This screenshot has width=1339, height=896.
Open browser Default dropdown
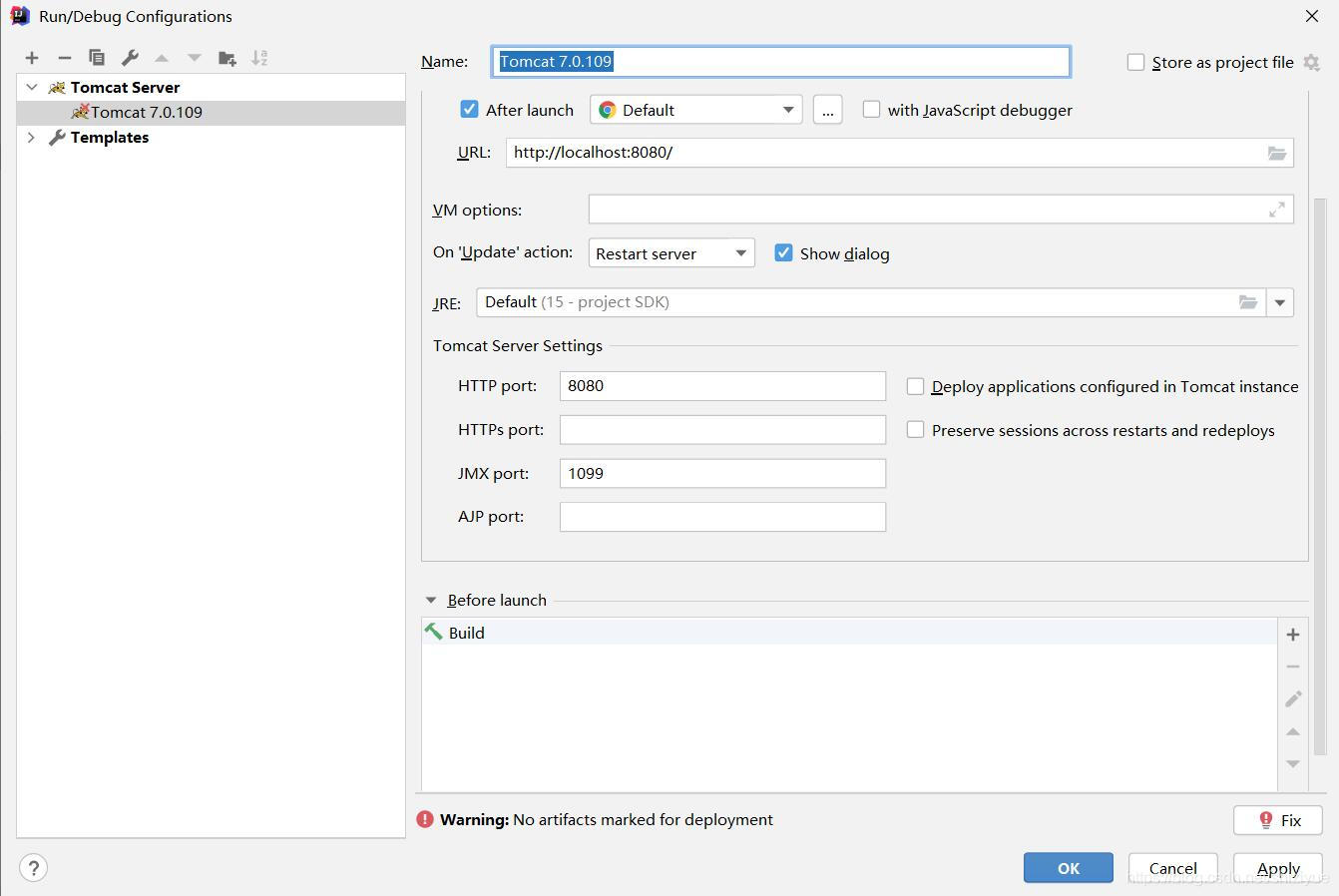(x=696, y=110)
